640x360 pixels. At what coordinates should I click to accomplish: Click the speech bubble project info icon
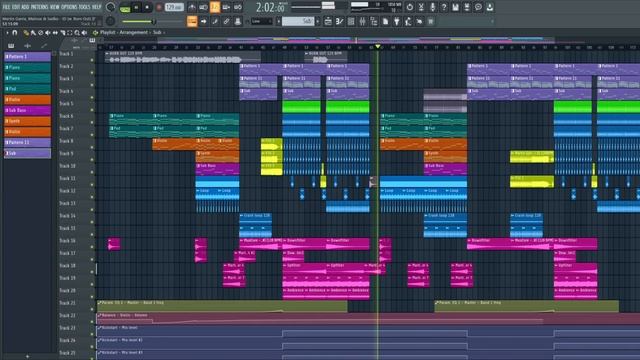(478, 7)
